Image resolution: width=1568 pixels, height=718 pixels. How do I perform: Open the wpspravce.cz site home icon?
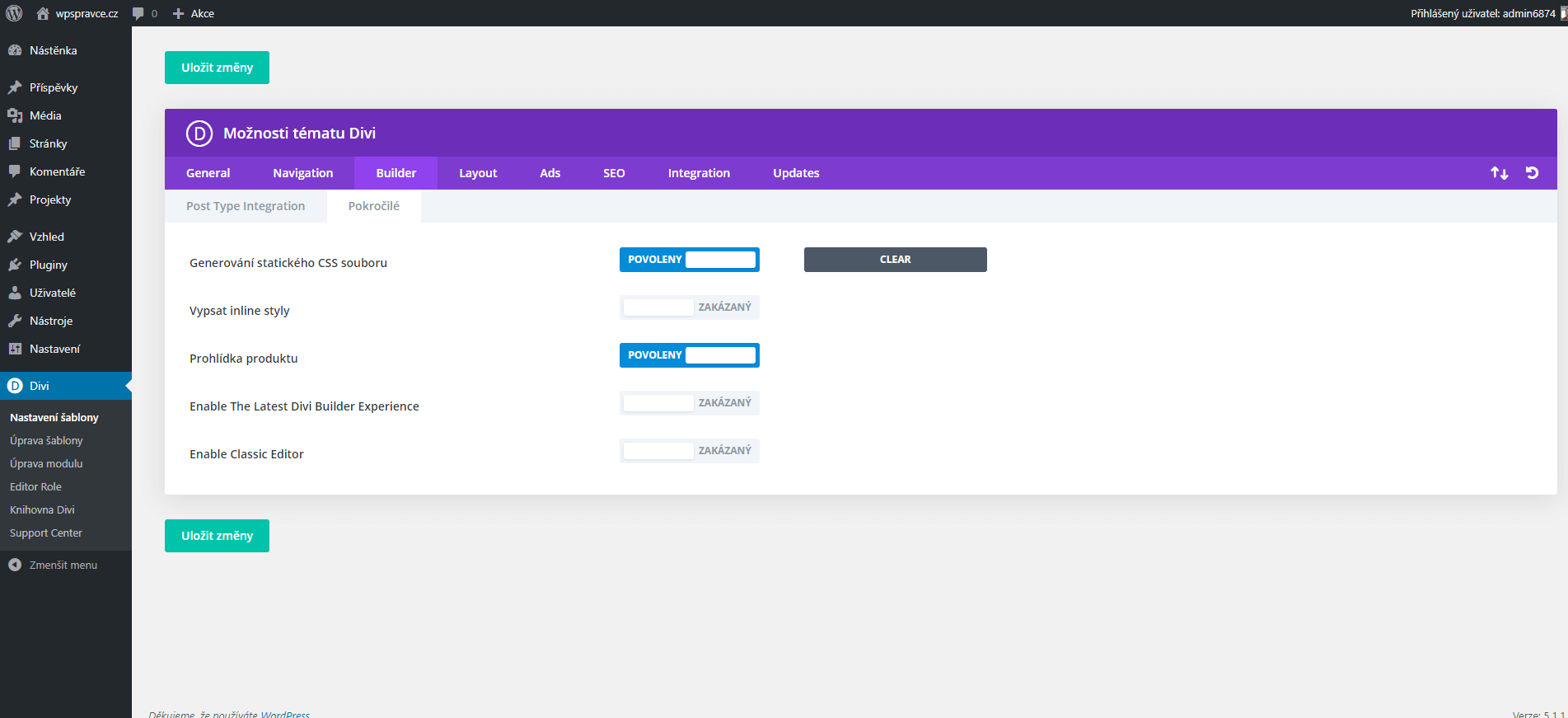[43, 13]
